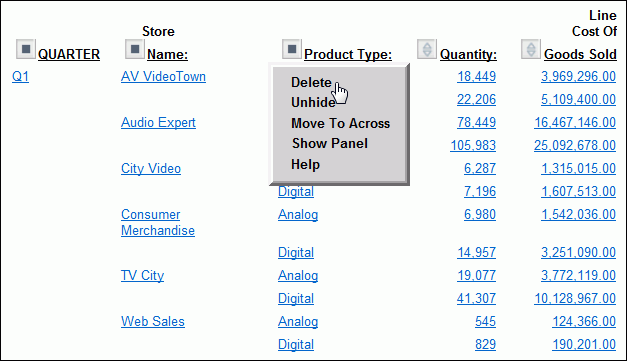Click the Quantity column sort arrows icon
Screen dimensions: 627x361
click(427, 49)
